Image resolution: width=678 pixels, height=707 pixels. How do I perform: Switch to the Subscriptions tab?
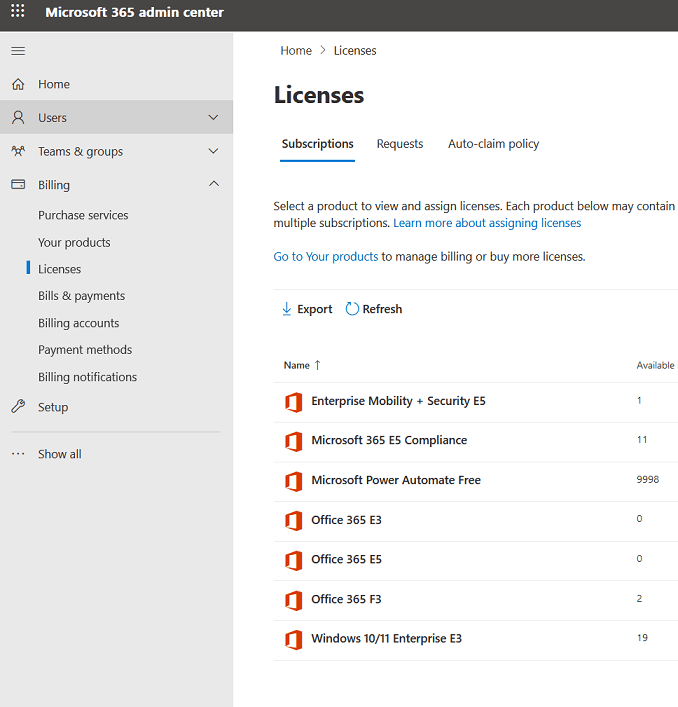pos(317,144)
